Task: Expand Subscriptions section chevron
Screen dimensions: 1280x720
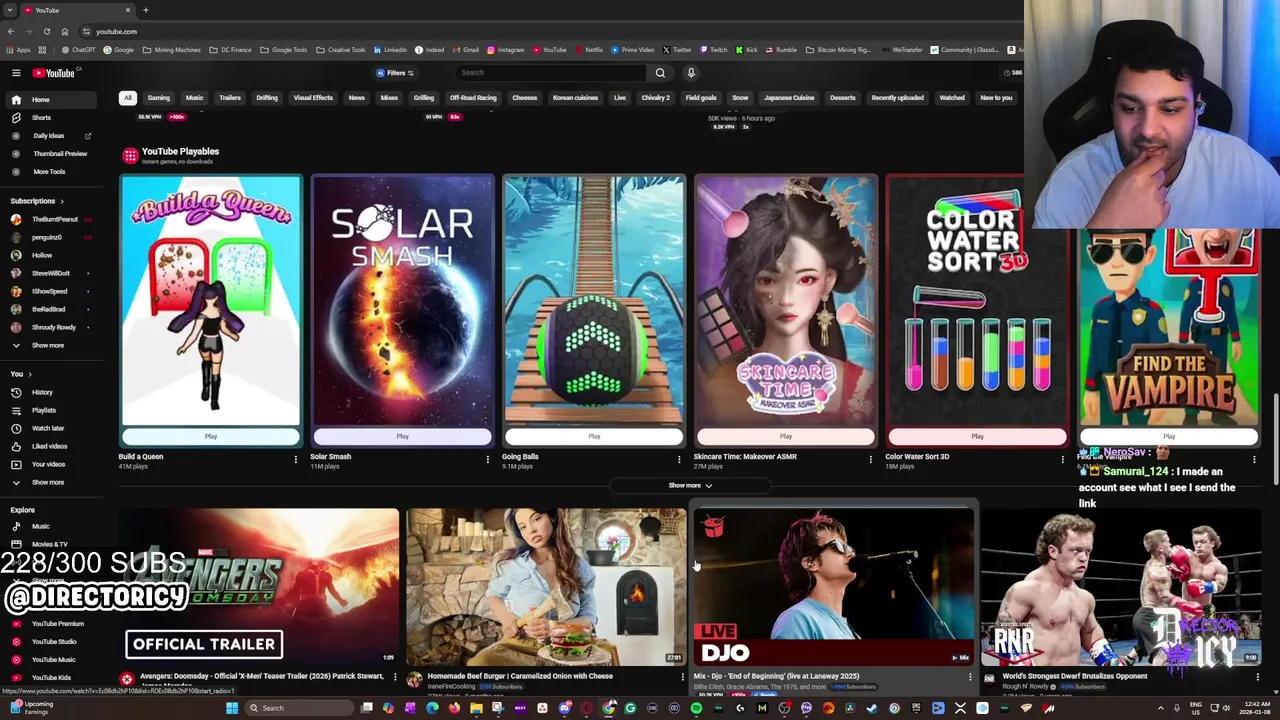Action: (x=61, y=201)
